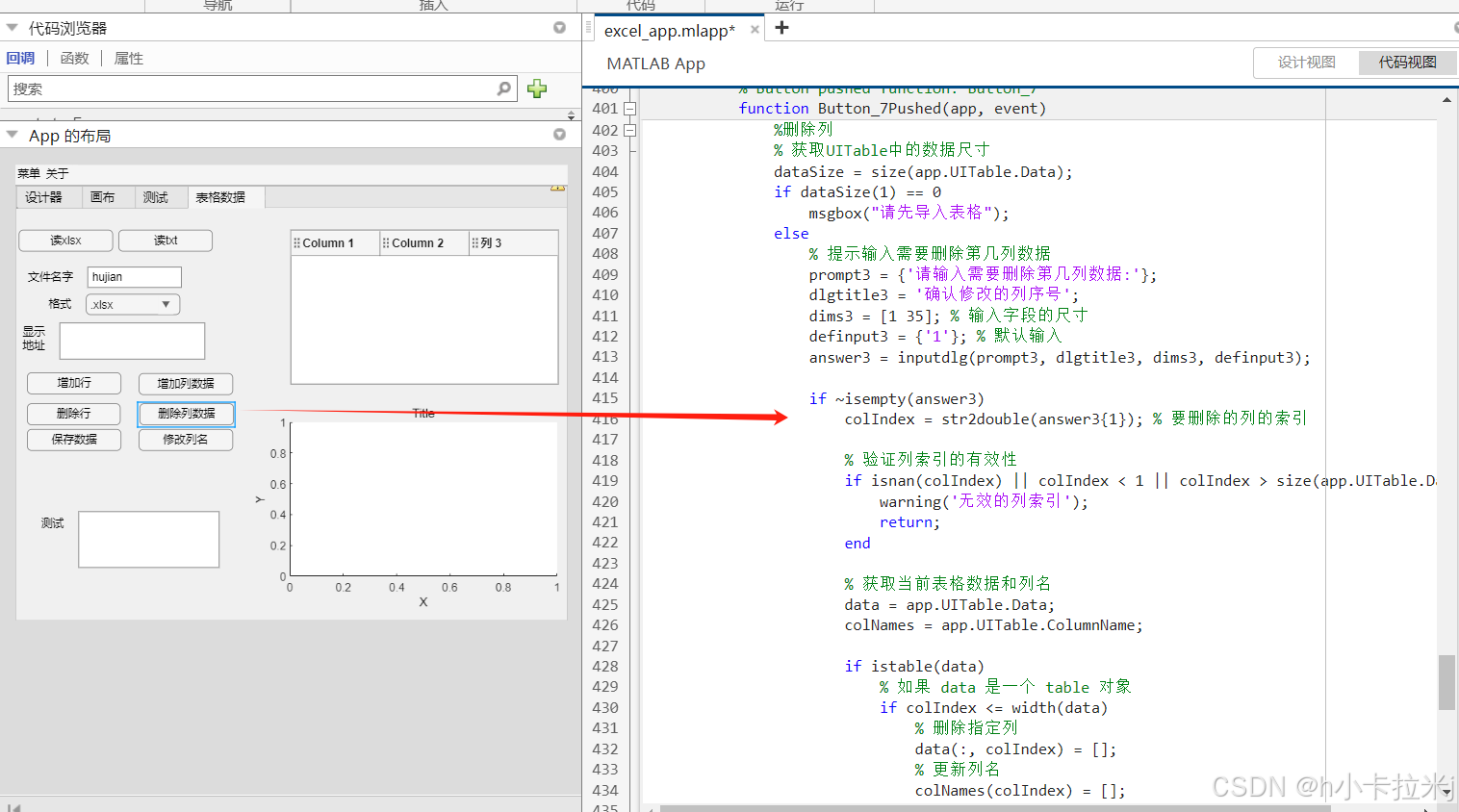
Task: Click the 修改列名 button
Action: [186, 440]
